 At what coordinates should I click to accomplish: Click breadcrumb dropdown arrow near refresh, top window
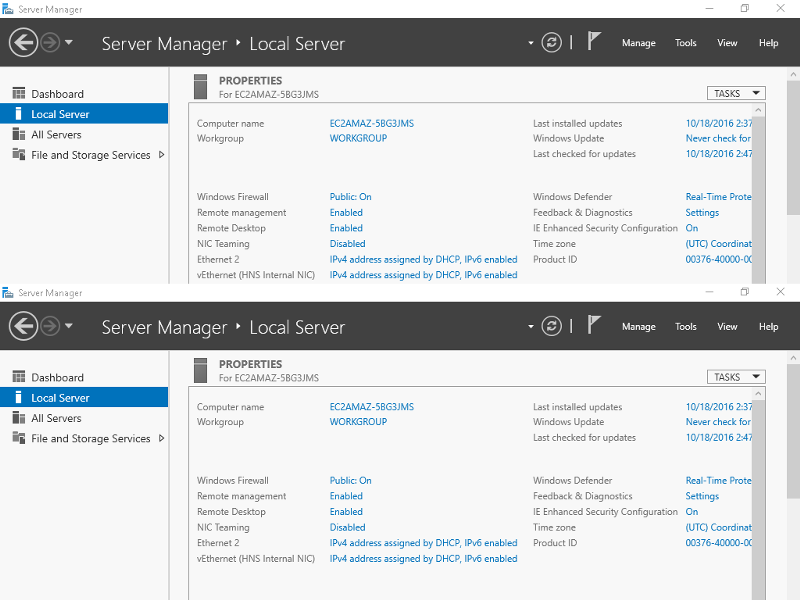[531, 43]
